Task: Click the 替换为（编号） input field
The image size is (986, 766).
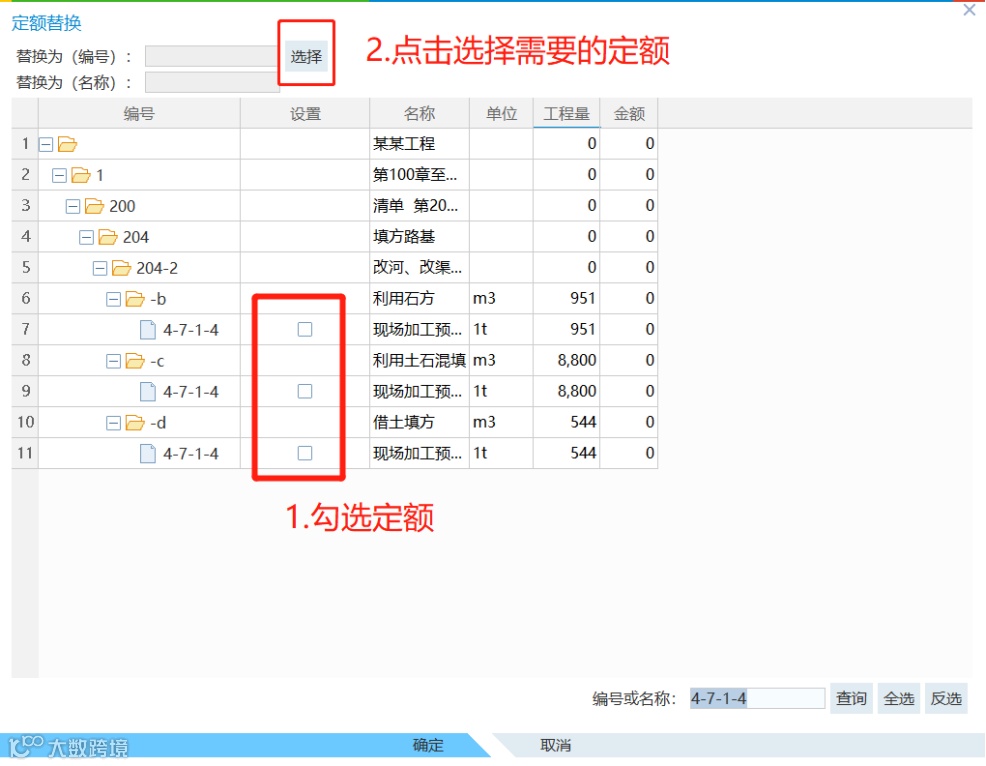Action: (x=213, y=56)
